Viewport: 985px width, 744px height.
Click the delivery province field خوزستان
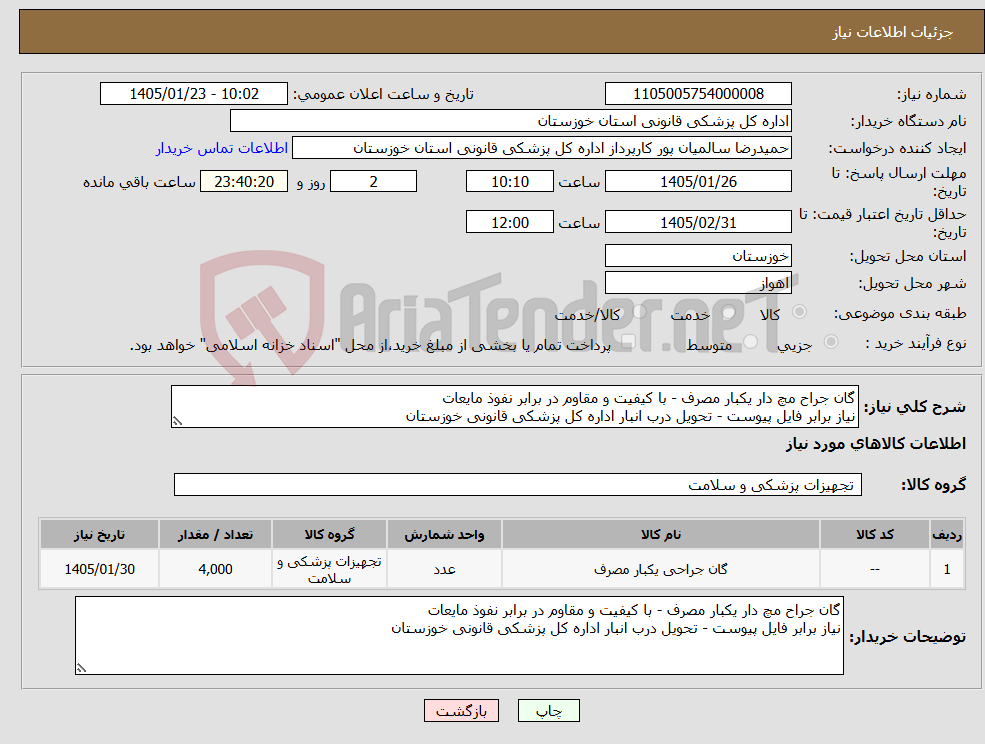(698, 256)
